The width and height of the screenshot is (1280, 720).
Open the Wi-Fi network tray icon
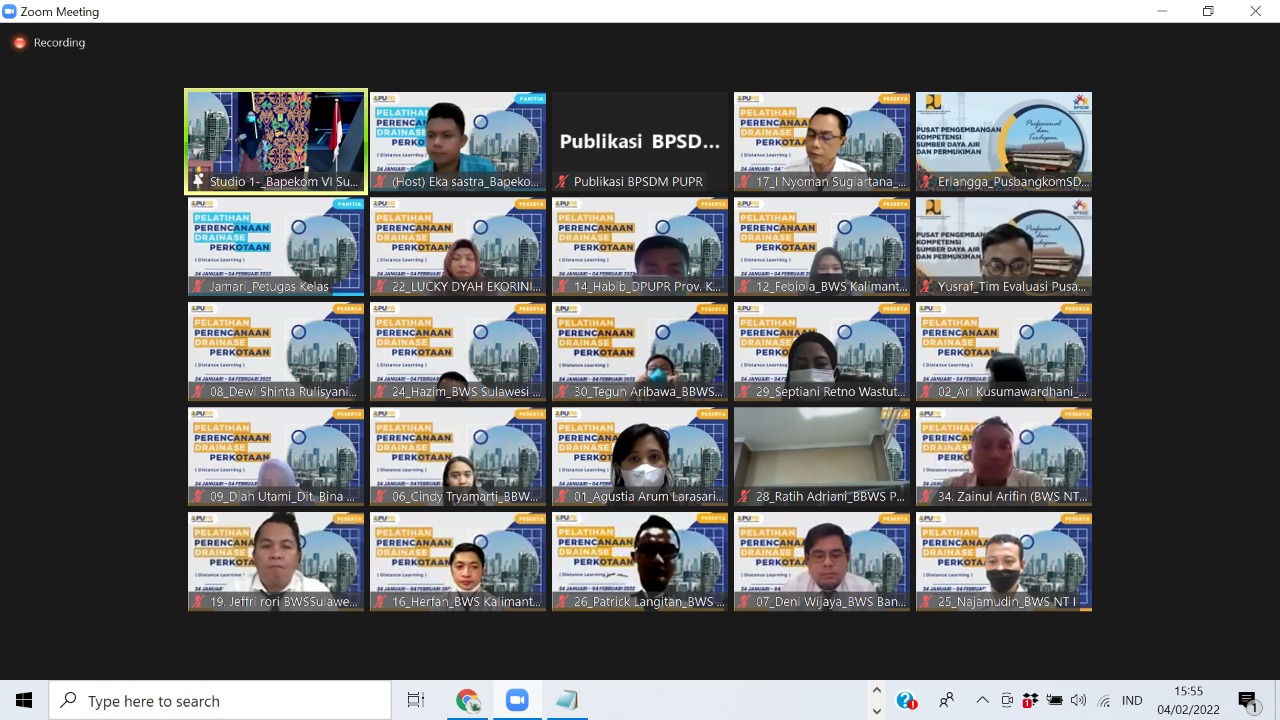click(x=1103, y=700)
